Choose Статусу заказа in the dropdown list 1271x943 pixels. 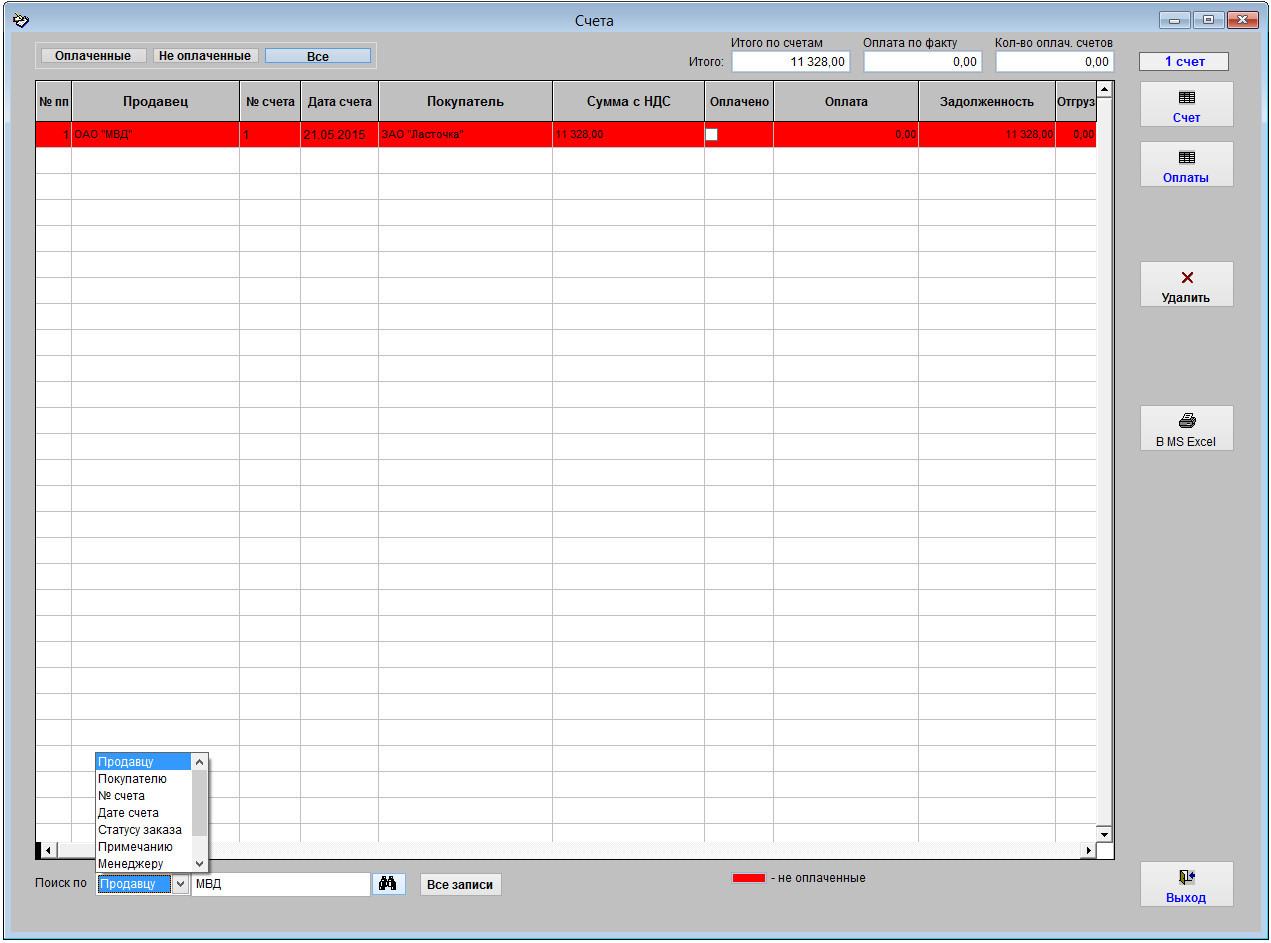[144, 830]
